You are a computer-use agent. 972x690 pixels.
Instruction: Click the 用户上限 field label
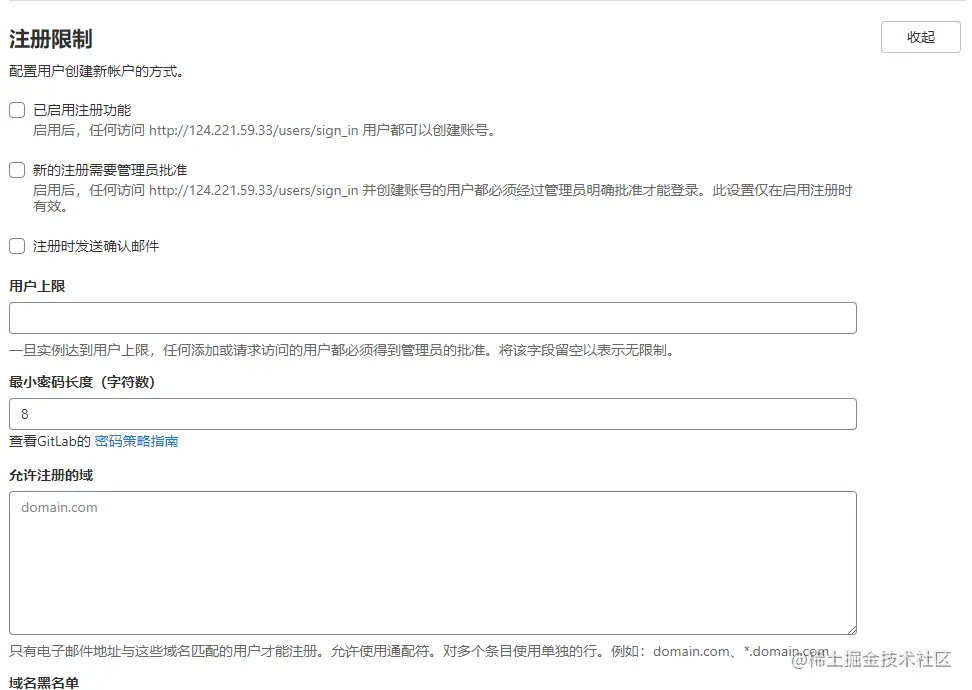(x=37, y=286)
